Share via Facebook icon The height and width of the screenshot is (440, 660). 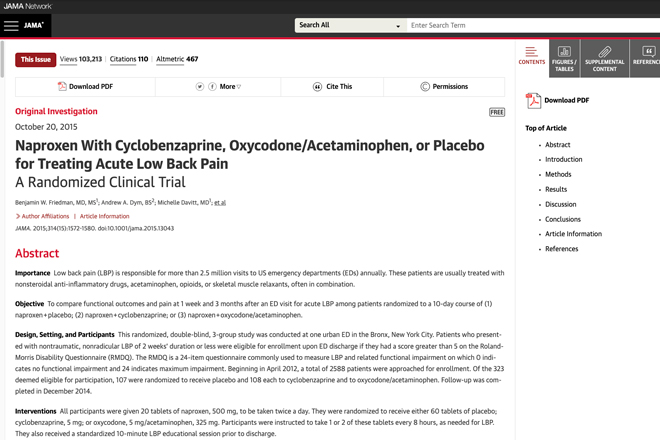[x=213, y=86]
